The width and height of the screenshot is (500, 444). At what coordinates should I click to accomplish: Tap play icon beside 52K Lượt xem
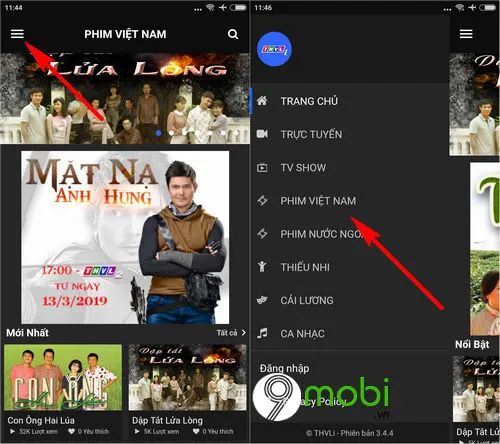point(12,431)
